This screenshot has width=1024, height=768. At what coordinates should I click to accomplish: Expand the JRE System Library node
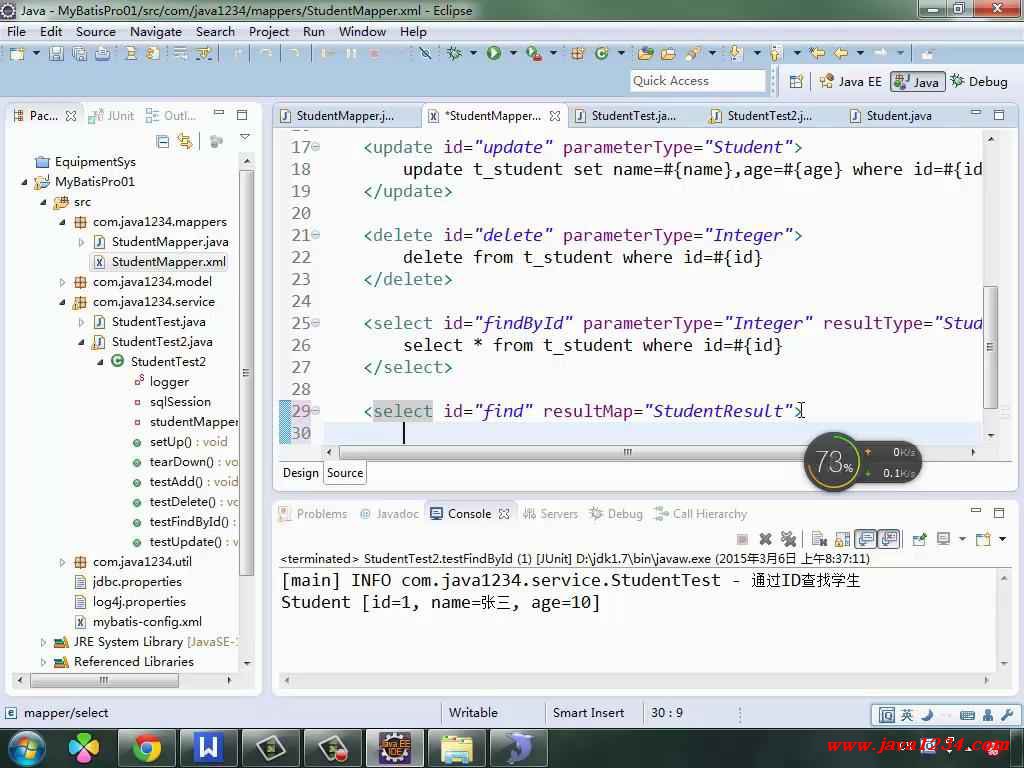(x=43, y=642)
